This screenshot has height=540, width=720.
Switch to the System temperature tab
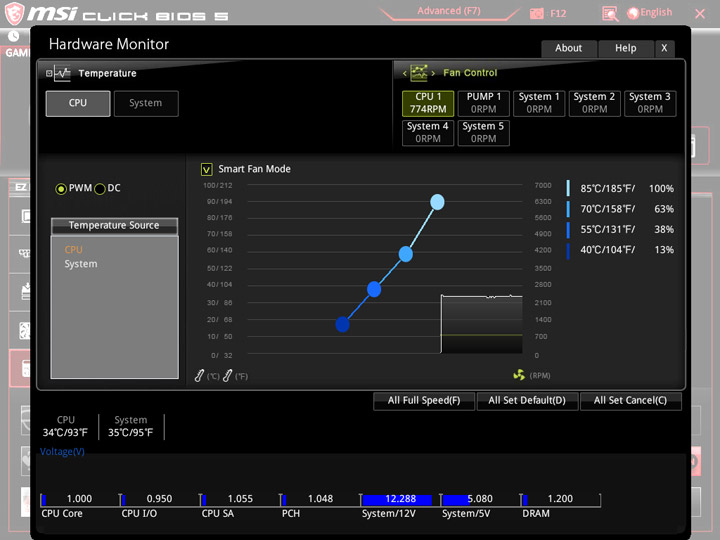tap(146, 103)
